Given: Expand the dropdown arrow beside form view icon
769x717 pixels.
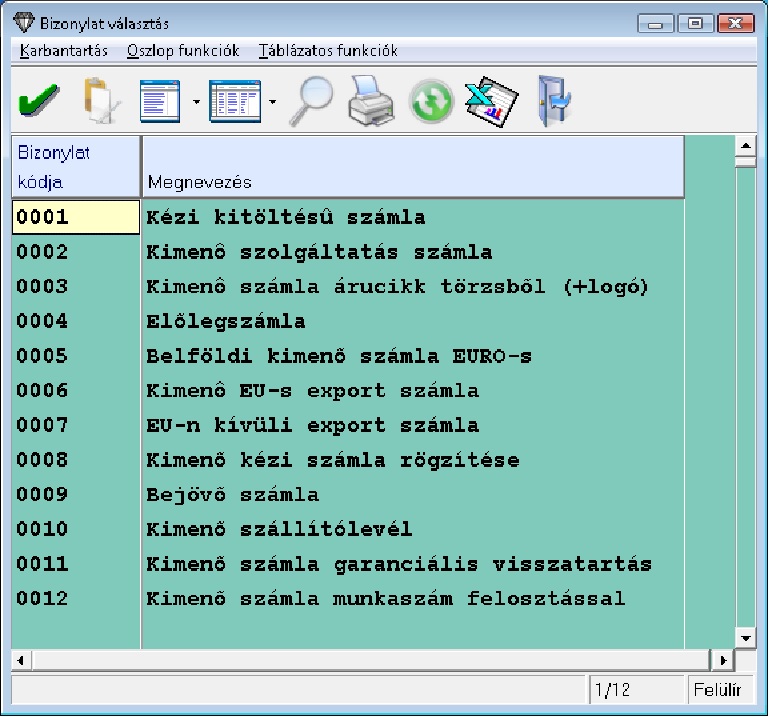Looking at the screenshot, I should [x=196, y=102].
